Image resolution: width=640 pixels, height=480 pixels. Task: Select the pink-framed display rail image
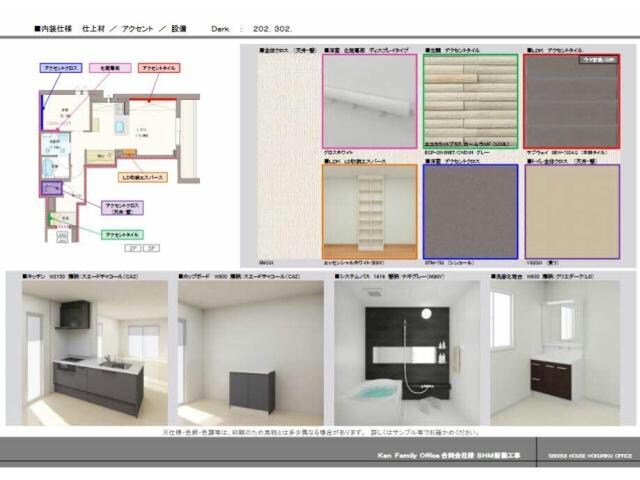(369, 101)
